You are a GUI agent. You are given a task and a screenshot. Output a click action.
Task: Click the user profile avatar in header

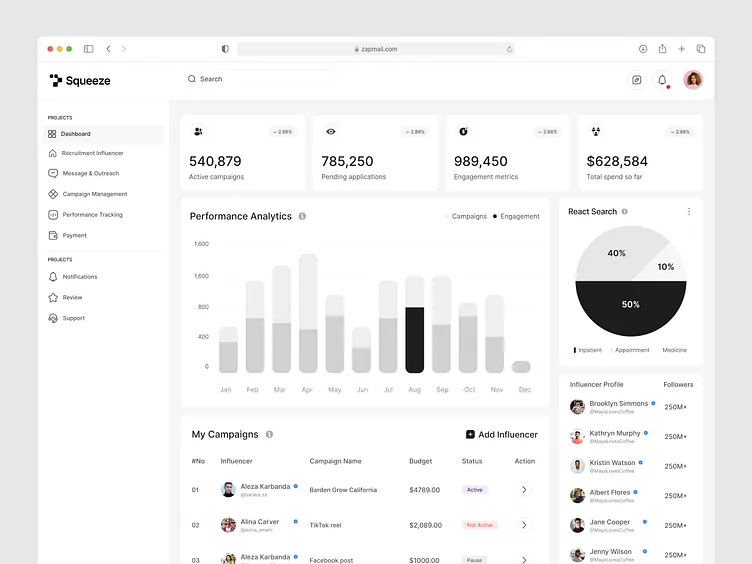693,80
